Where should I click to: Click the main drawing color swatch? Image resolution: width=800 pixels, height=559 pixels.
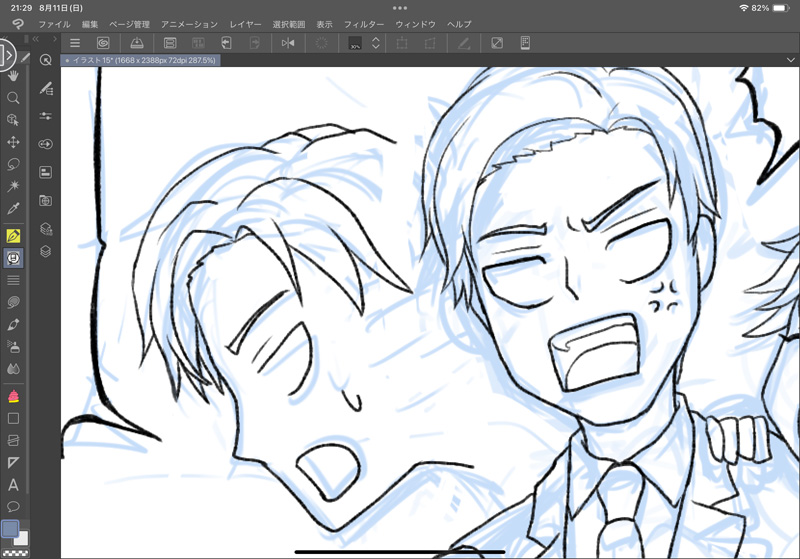[x=10, y=528]
